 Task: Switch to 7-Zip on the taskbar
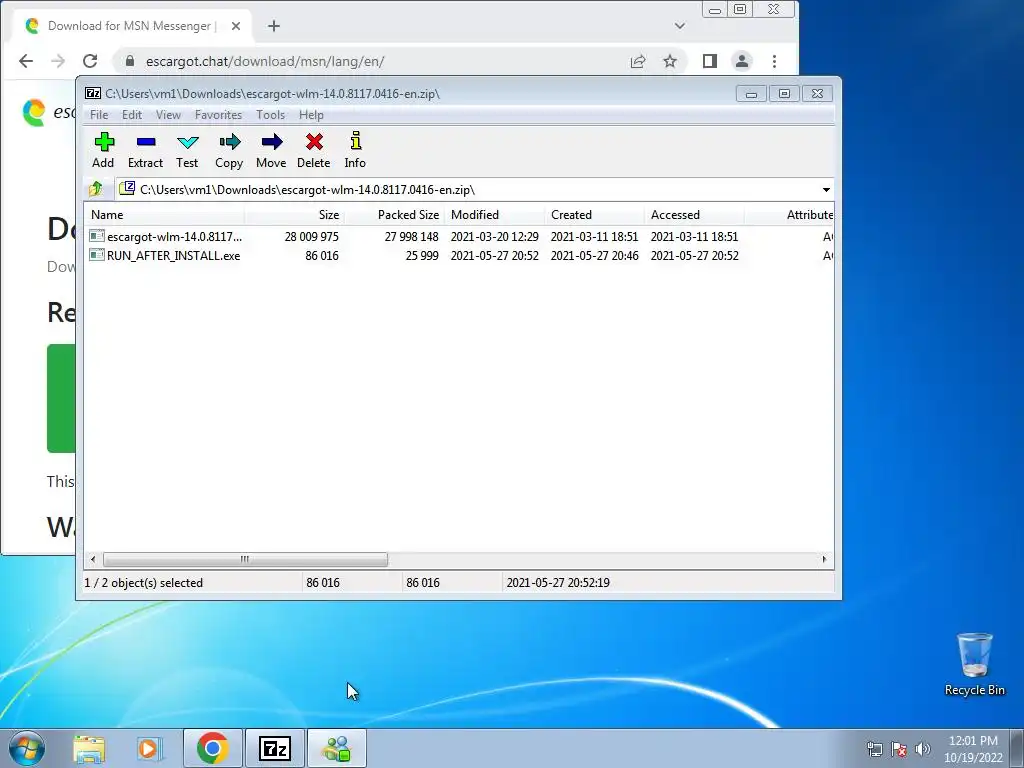tap(275, 748)
